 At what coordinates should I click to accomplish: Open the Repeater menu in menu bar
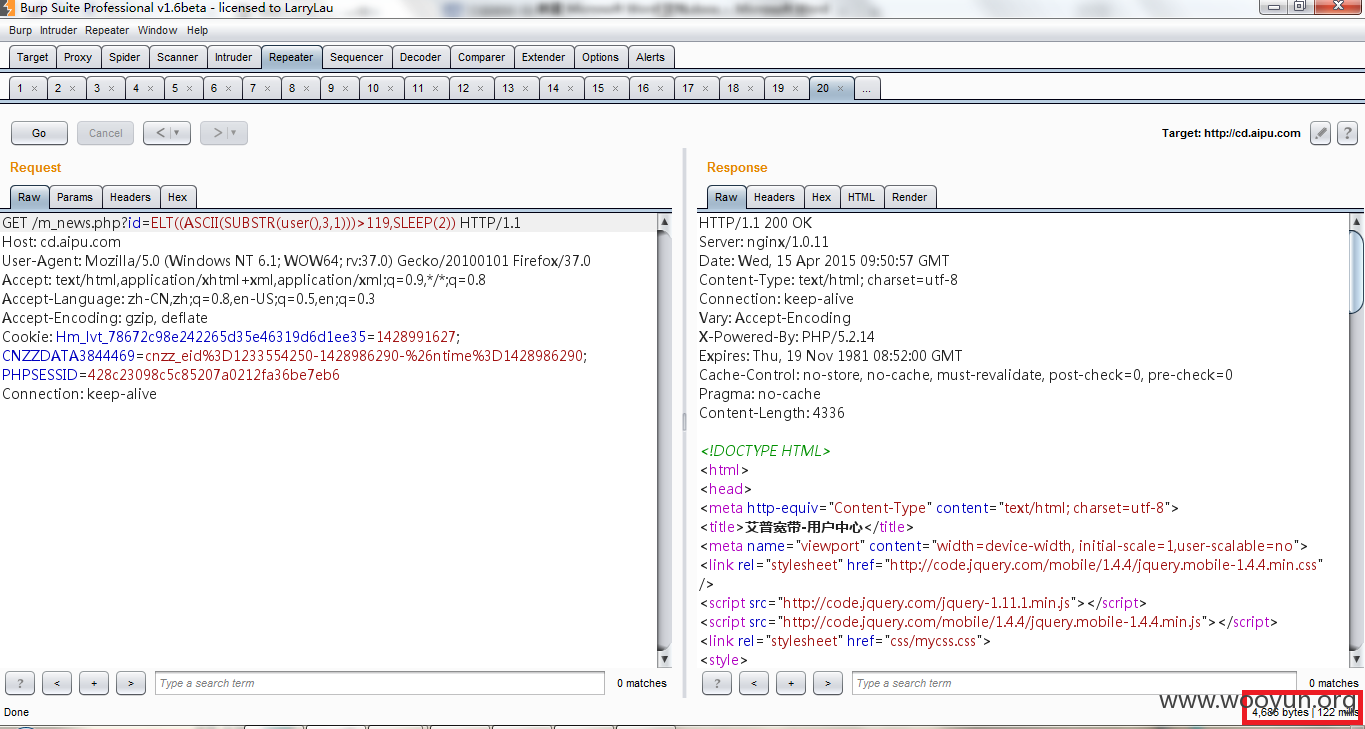pyautogui.click(x=107, y=30)
